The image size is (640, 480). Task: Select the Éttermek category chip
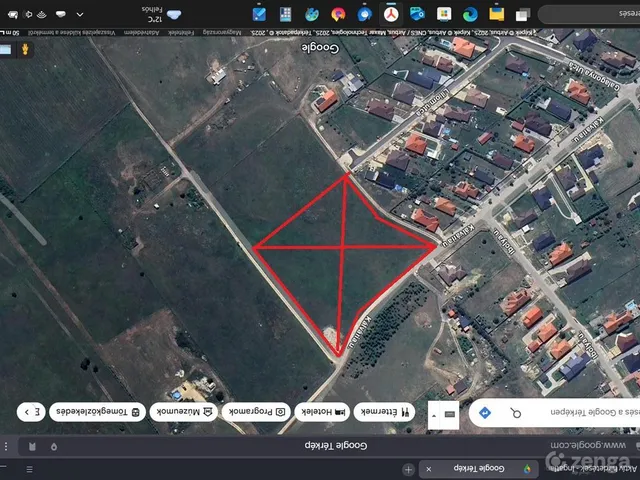pos(384,412)
